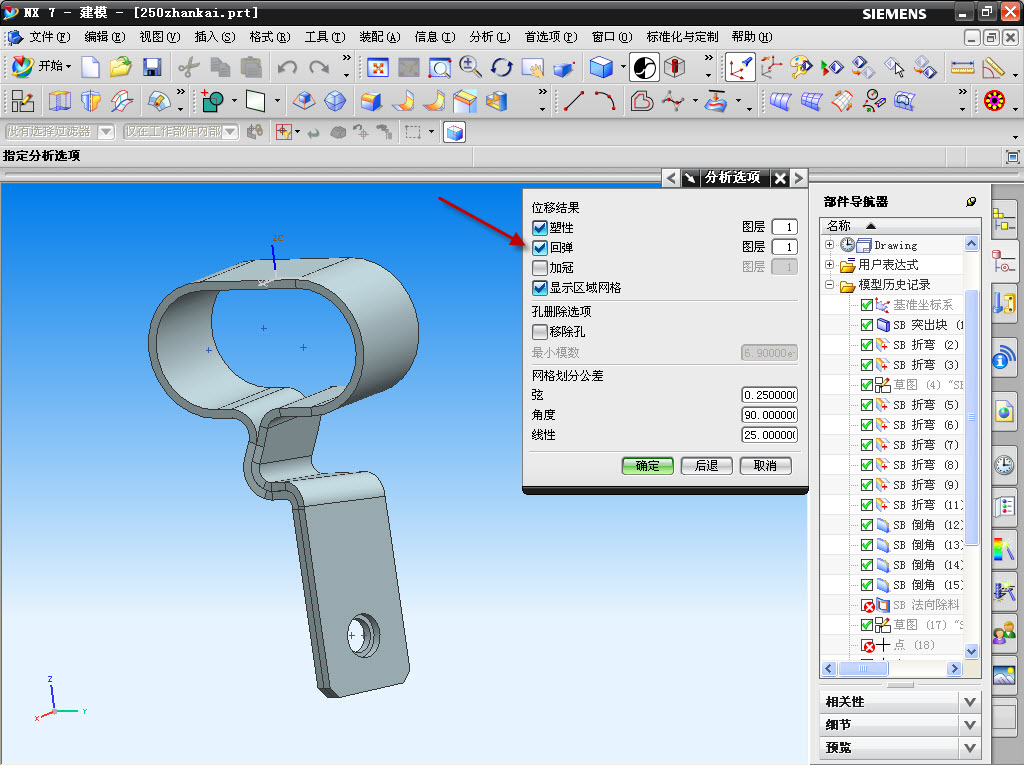This screenshot has height=766, width=1024.
Task: Expand the 预览 panel
Action: pos(970,748)
